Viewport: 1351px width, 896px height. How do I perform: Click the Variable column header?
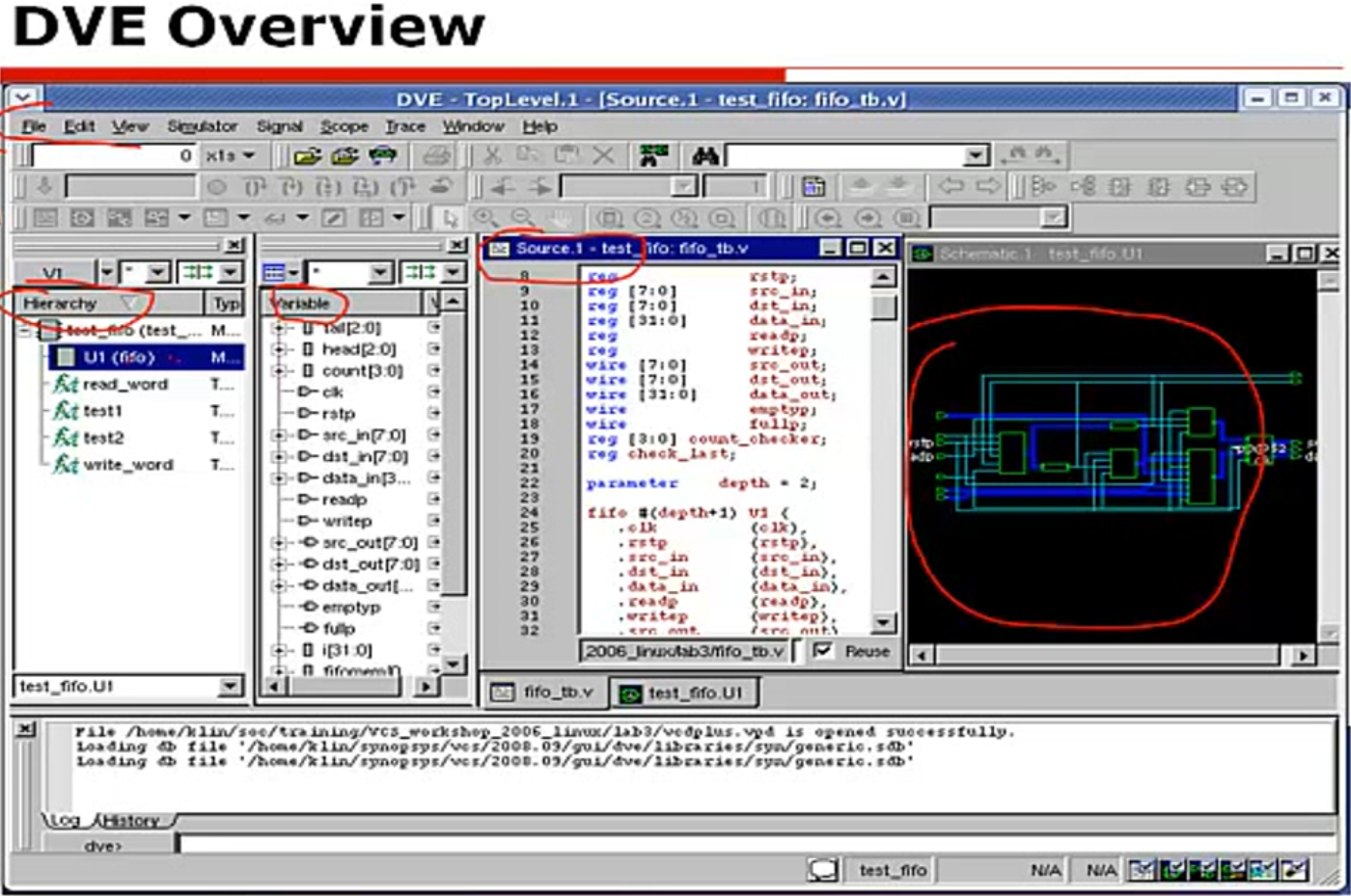(345, 303)
